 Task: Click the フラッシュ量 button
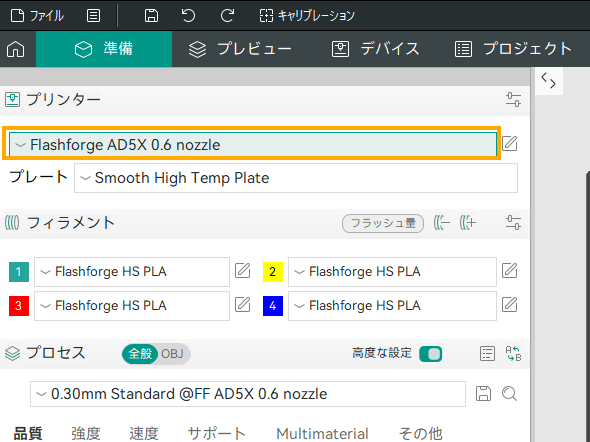[x=383, y=223]
